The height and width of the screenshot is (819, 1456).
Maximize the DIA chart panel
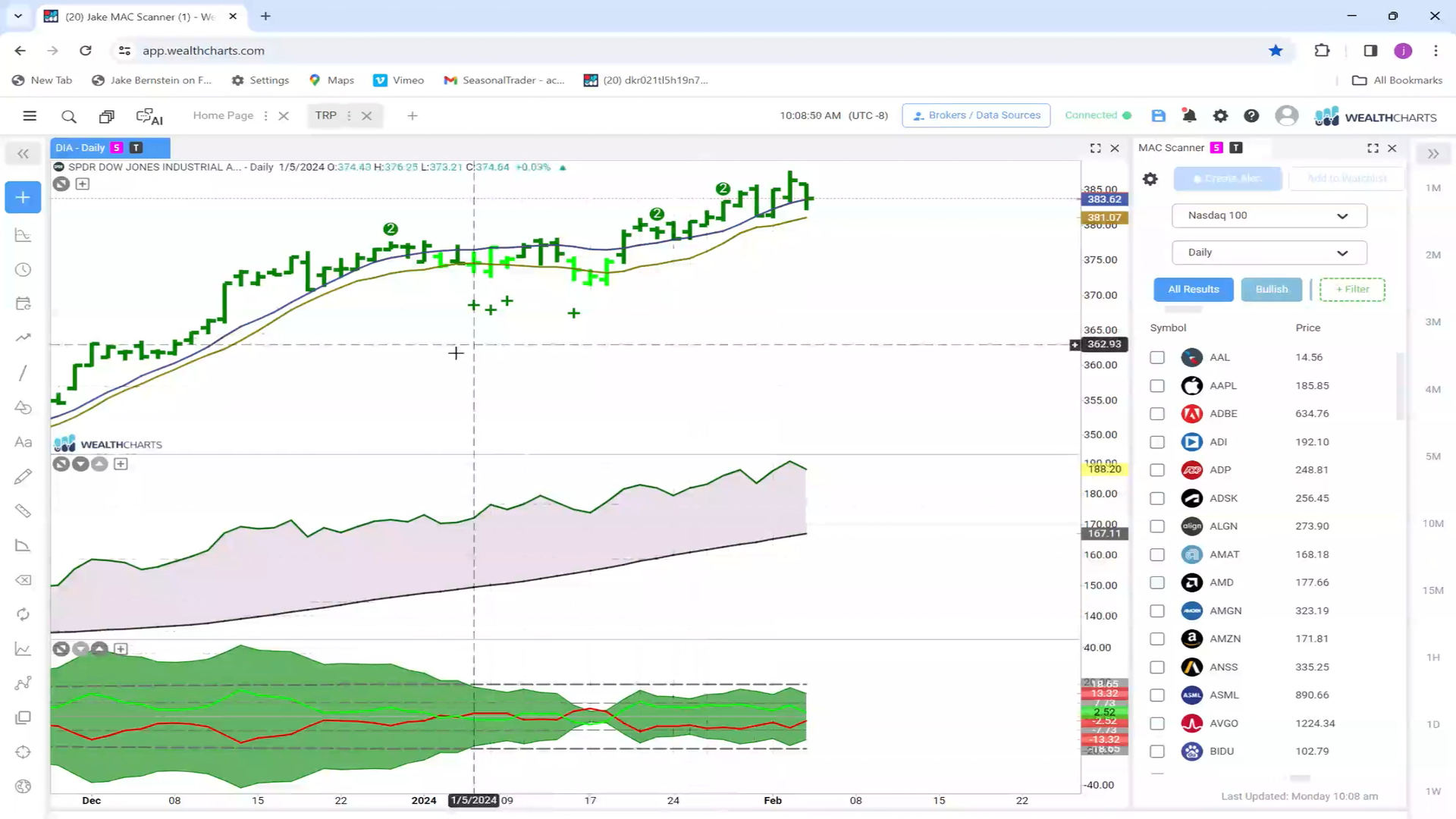(1095, 148)
